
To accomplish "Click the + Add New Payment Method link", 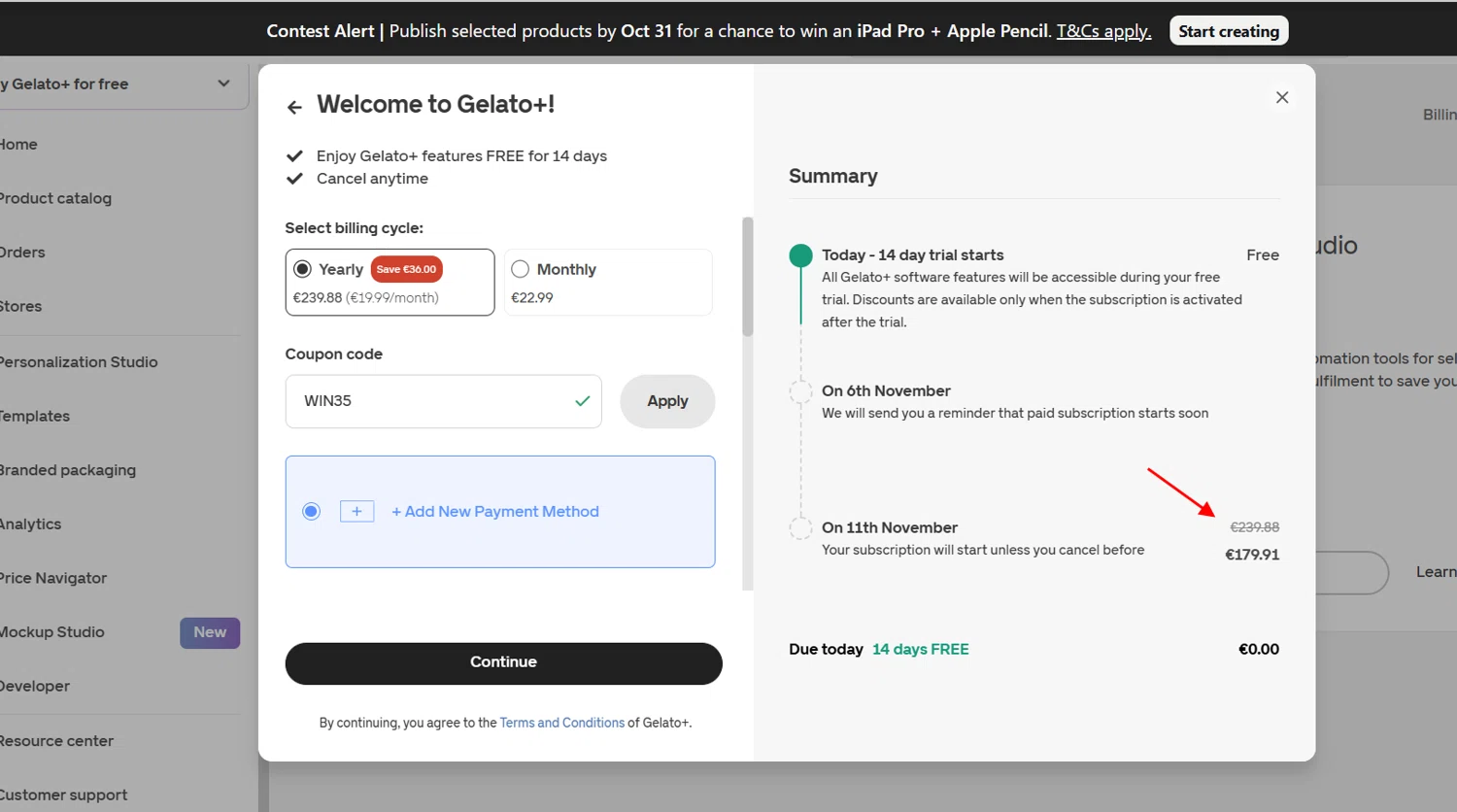I will [495, 511].
